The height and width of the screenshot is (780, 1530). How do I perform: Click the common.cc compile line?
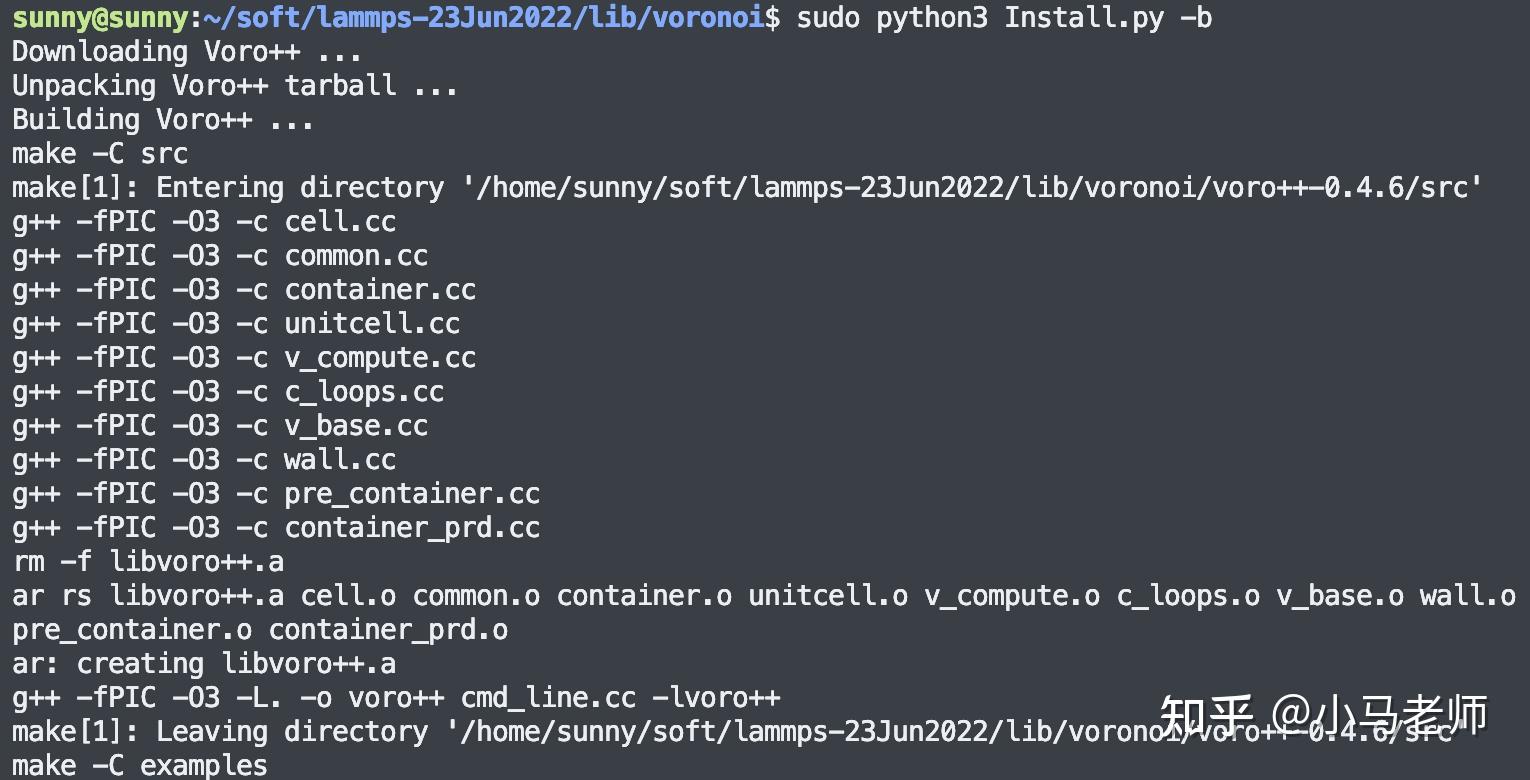pos(220,255)
